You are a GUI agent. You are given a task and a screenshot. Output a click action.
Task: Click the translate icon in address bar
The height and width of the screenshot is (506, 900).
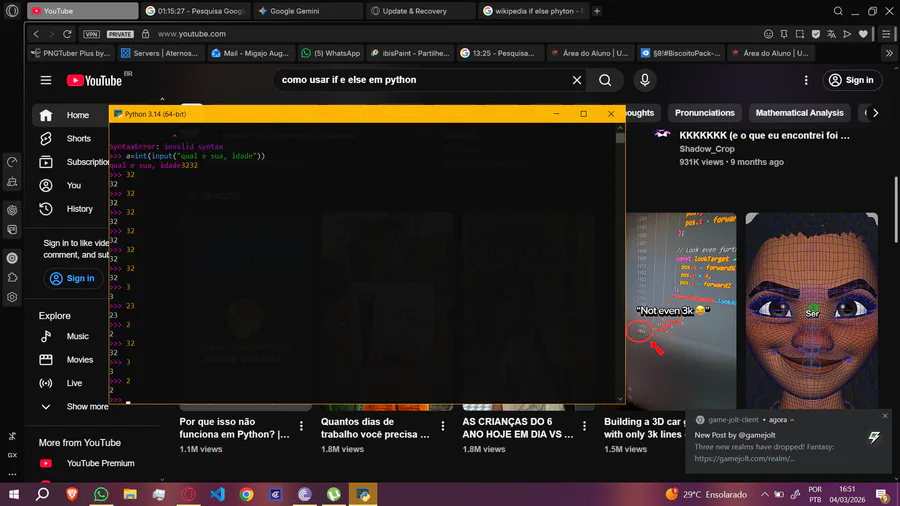click(x=831, y=34)
